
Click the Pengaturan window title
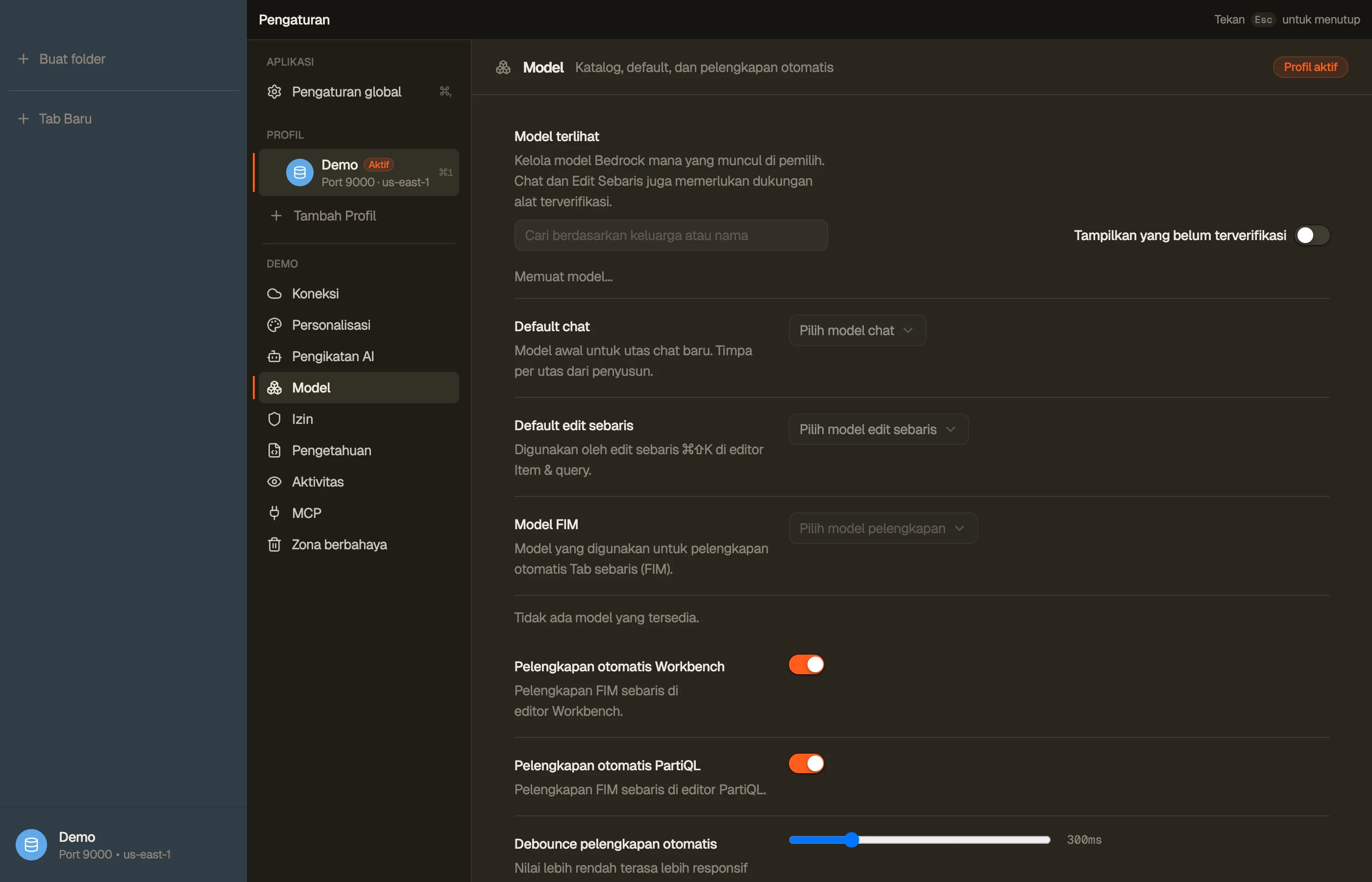294,20
